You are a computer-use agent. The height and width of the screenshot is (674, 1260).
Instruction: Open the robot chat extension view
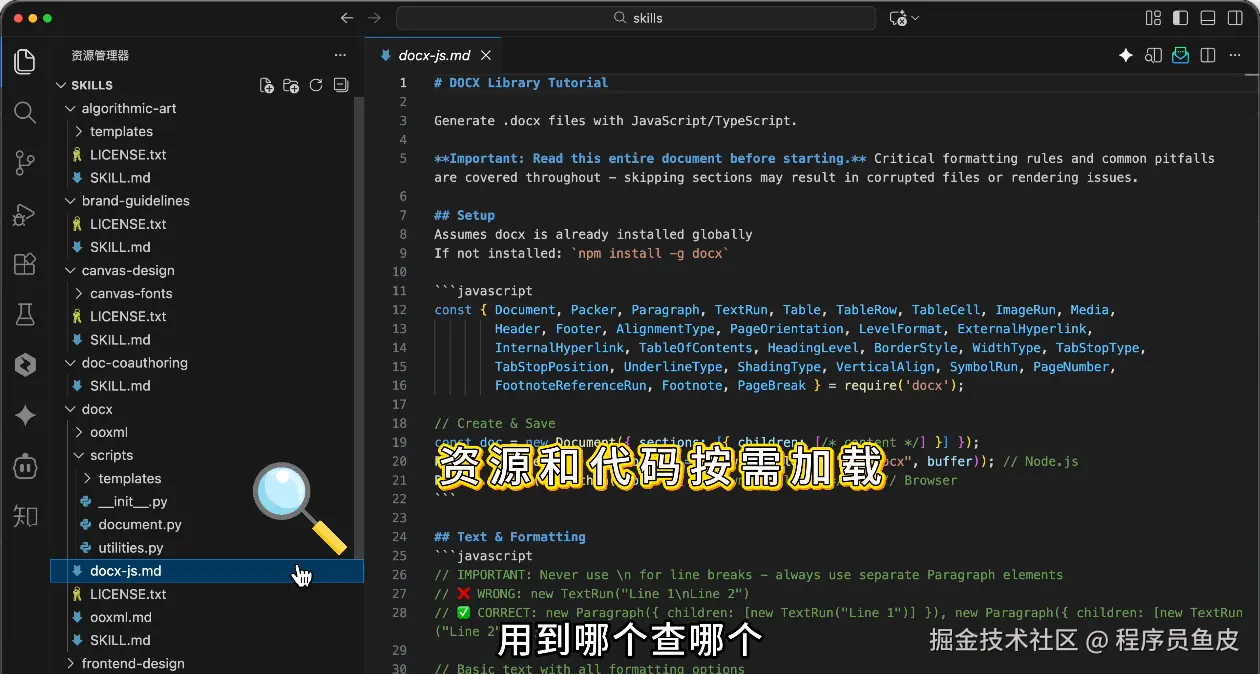(x=25, y=466)
